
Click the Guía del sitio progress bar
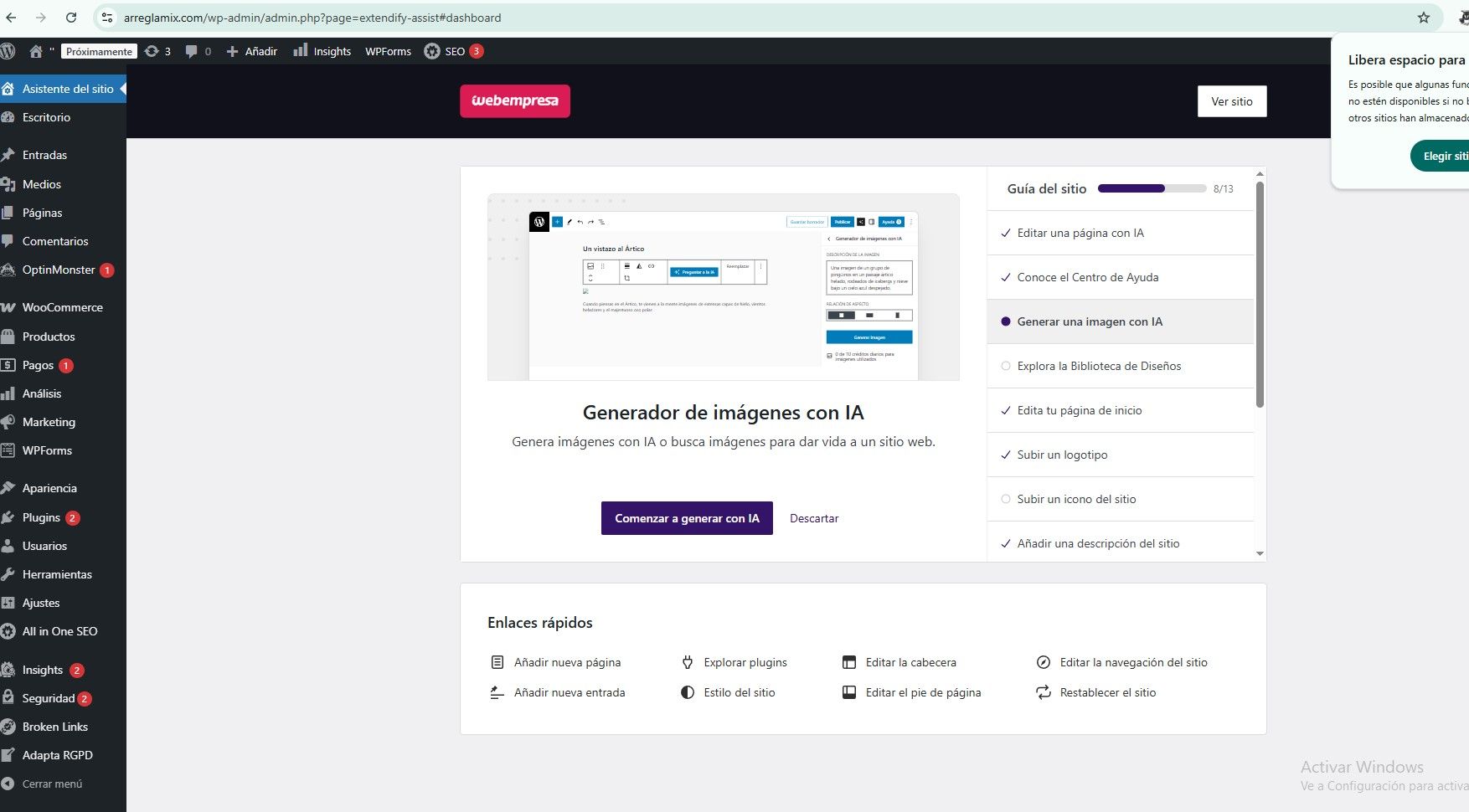(x=1152, y=188)
